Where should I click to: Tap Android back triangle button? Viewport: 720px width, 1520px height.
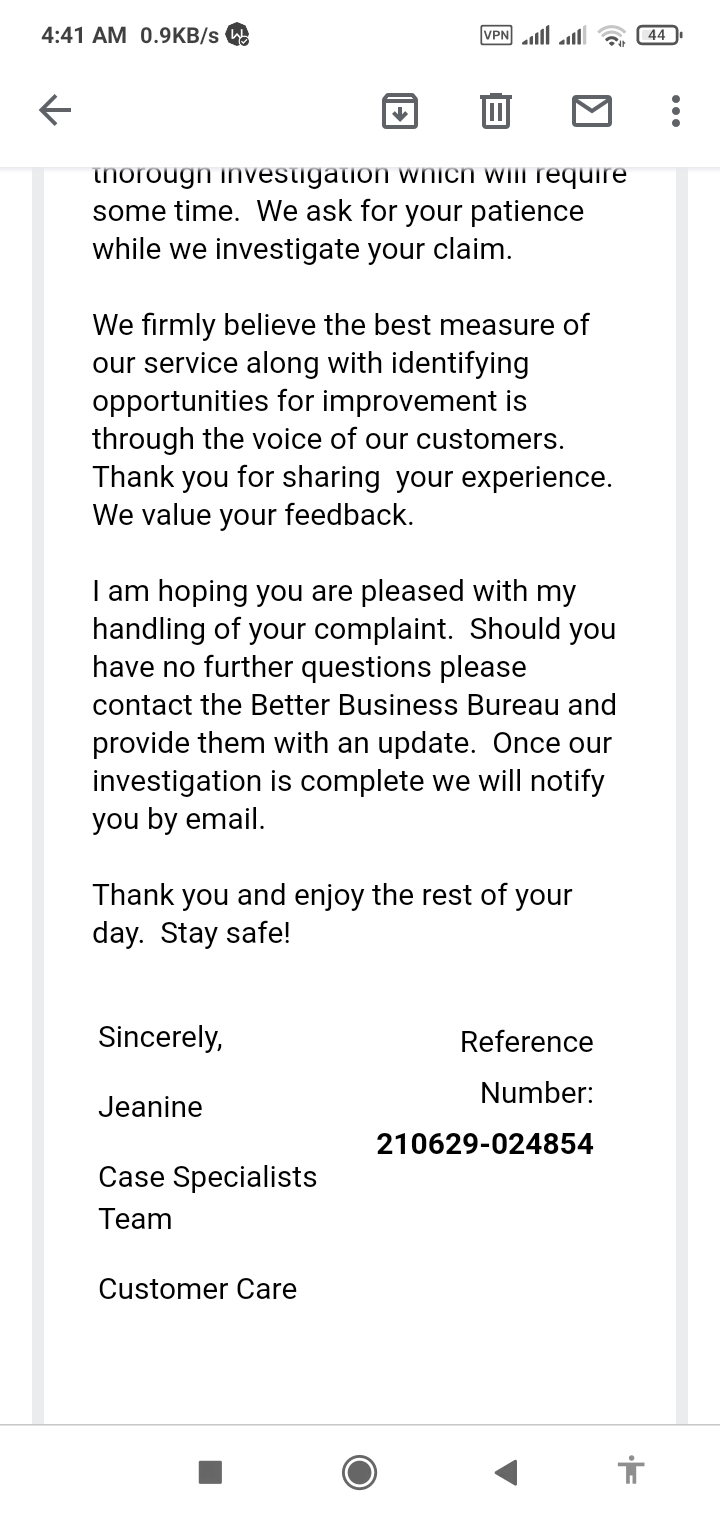[x=506, y=1471]
